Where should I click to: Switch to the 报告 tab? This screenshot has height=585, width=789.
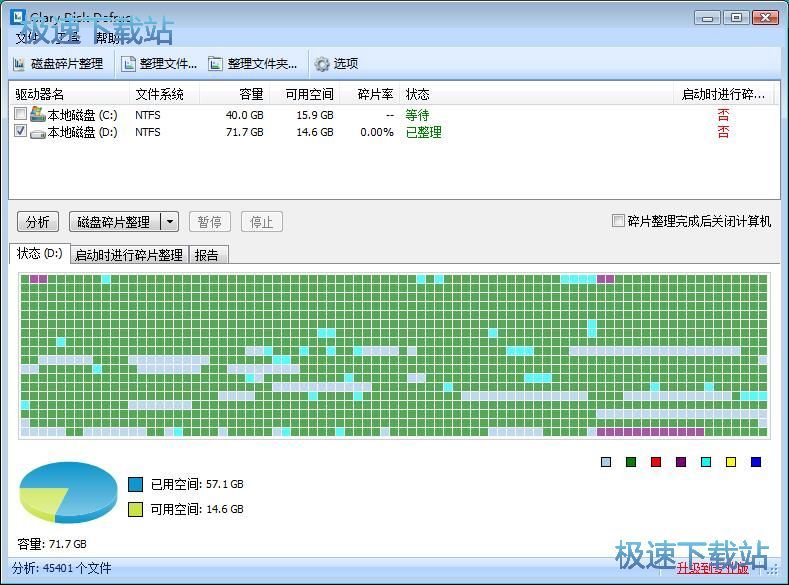click(207, 255)
